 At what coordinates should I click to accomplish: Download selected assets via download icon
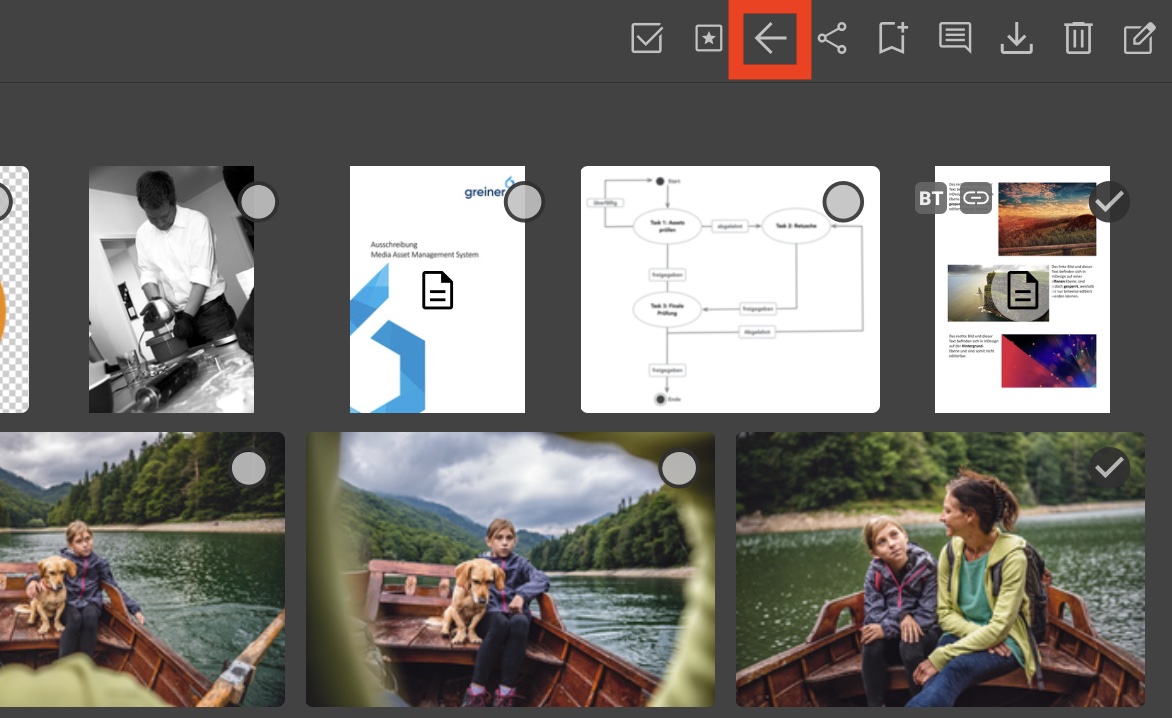coord(1016,39)
